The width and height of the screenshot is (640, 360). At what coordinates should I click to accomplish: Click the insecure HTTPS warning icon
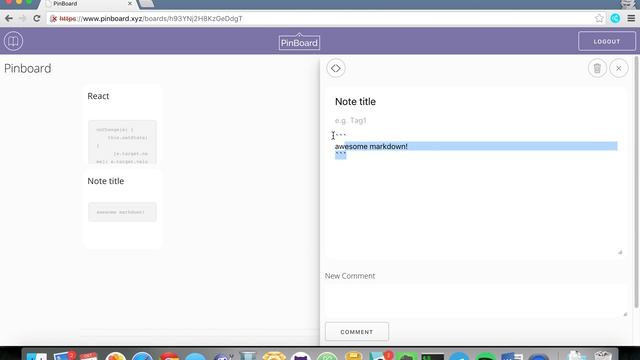coord(53,19)
